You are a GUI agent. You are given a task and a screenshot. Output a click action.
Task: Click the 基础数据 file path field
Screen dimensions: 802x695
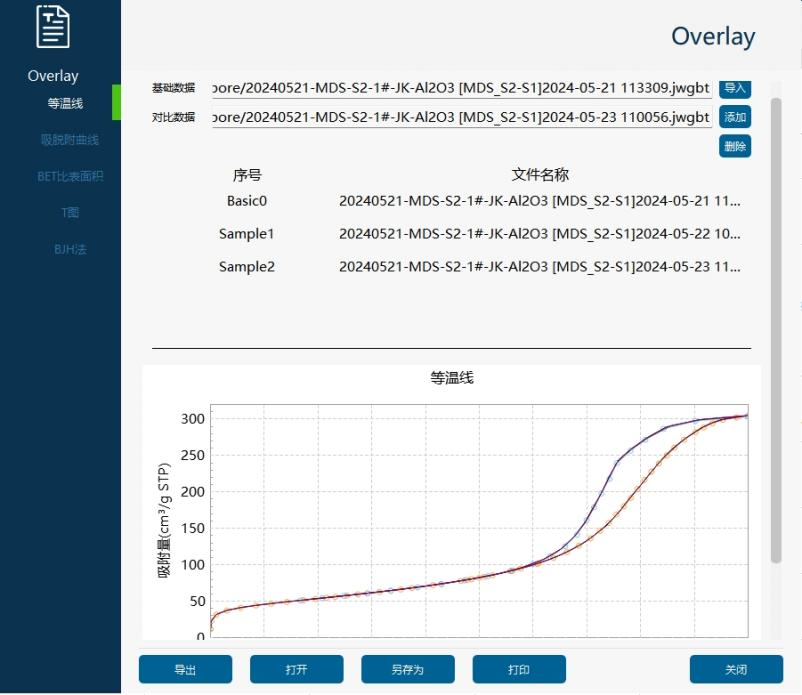[462, 88]
